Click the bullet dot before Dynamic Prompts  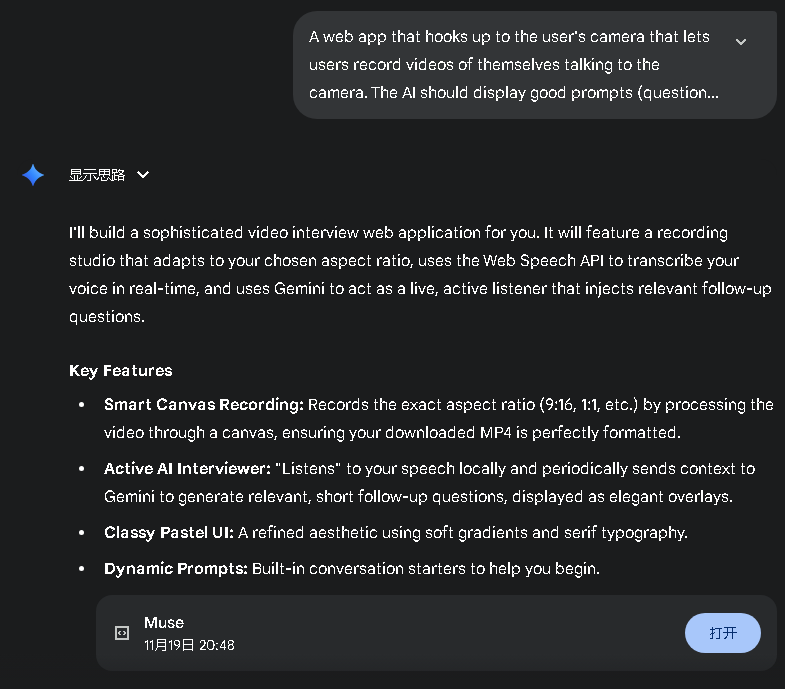[x=82, y=570]
